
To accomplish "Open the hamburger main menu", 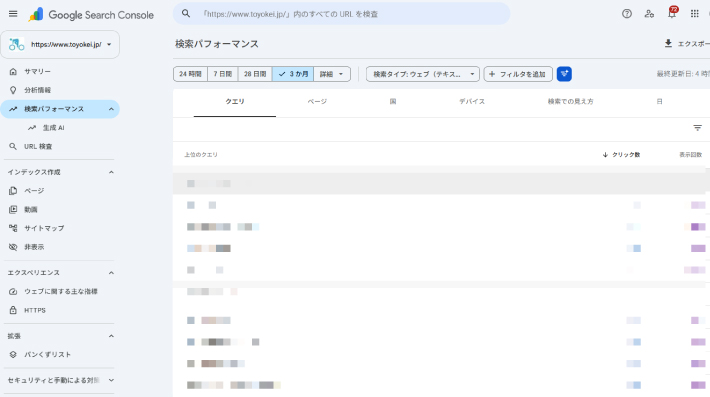I will (x=13, y=14).
